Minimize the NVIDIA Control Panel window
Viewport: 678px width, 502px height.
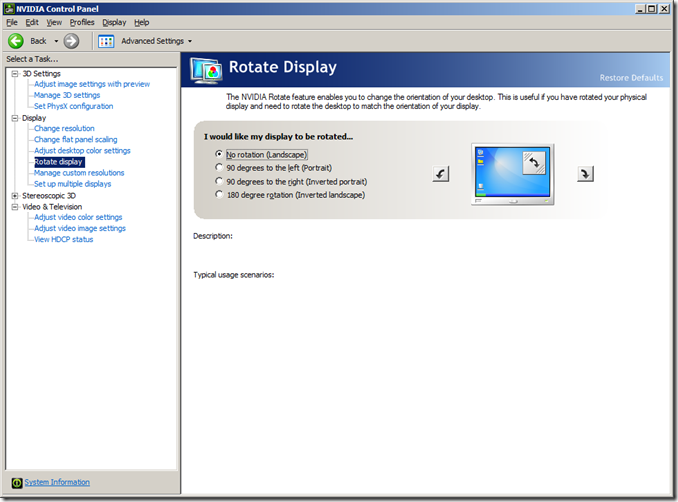(x=641, y=9)
